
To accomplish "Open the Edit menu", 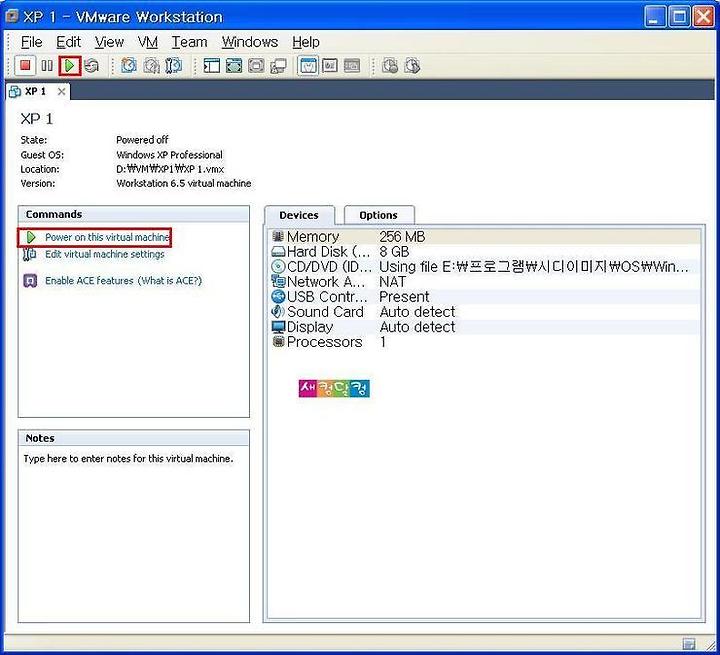I will tap(68, 42).
